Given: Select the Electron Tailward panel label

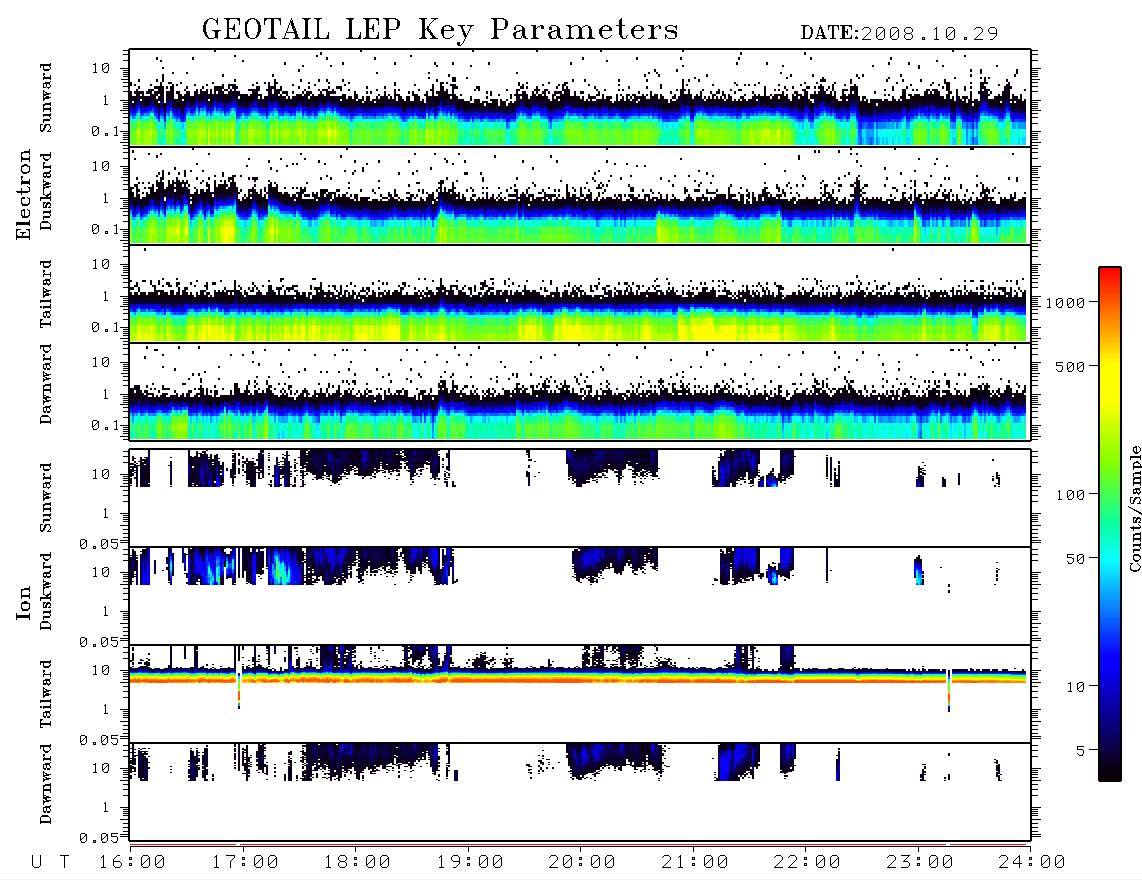Looking at the screenshot, I should click(x=45, y=294).
